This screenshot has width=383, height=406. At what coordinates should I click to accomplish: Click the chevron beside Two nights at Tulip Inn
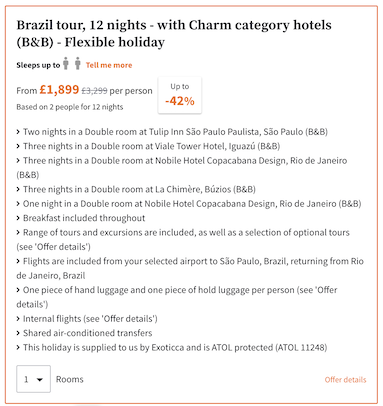tap(18, 132)
